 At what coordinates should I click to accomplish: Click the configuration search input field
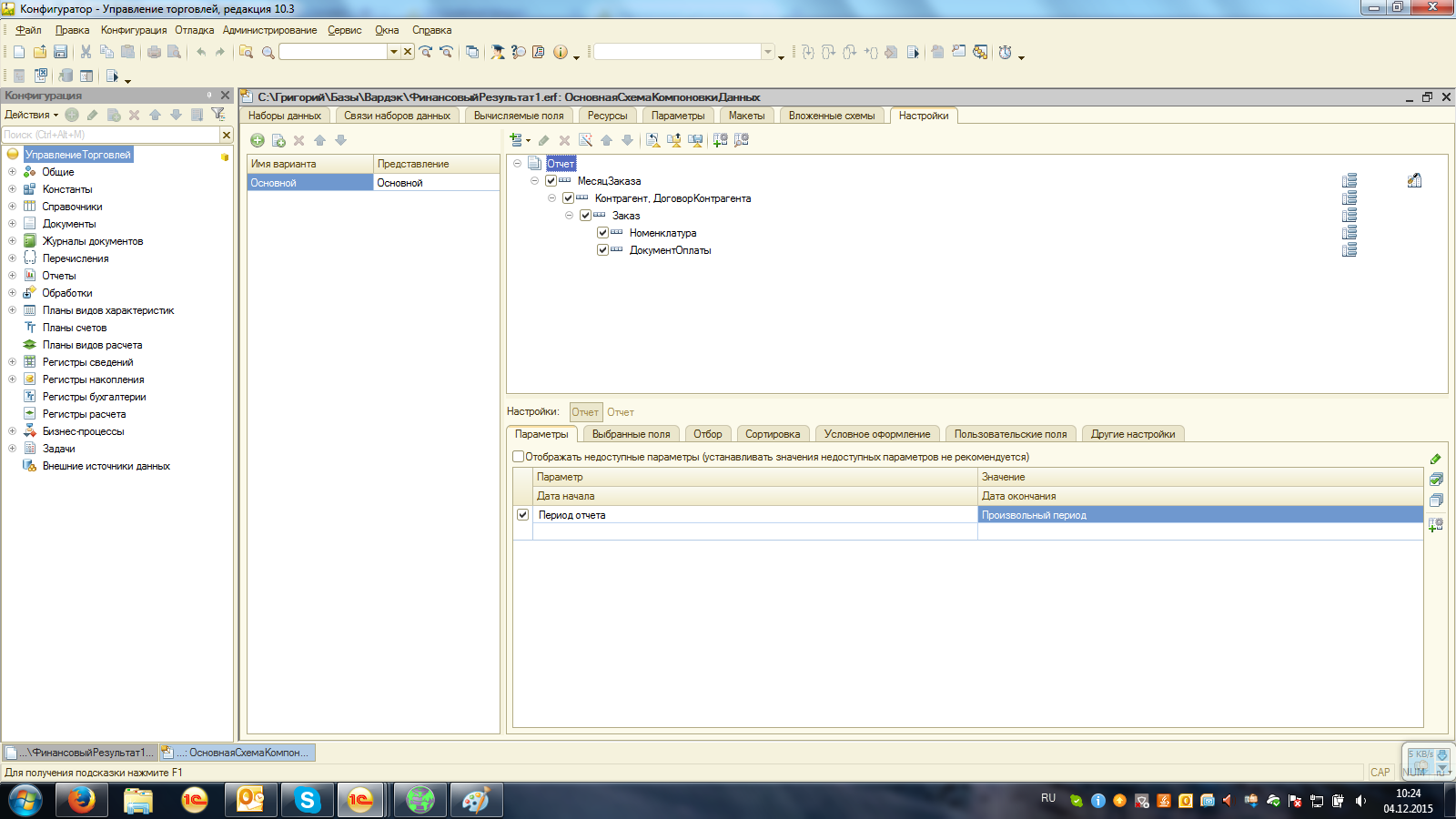click(111, 135)
